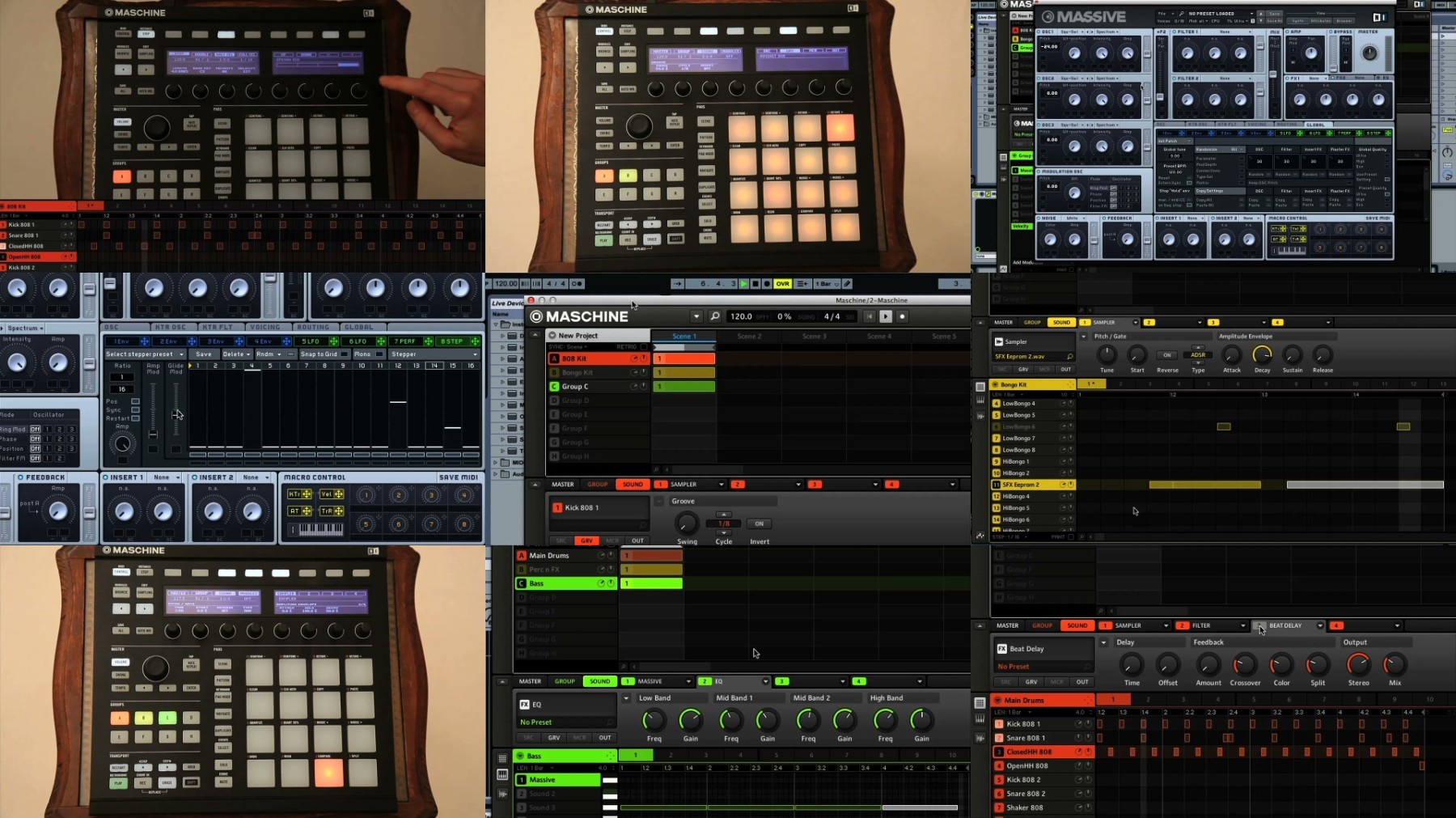Click the AT macro source icon
The height and width of the screenshot is (818, 1456).
click(x=300, y=511)
